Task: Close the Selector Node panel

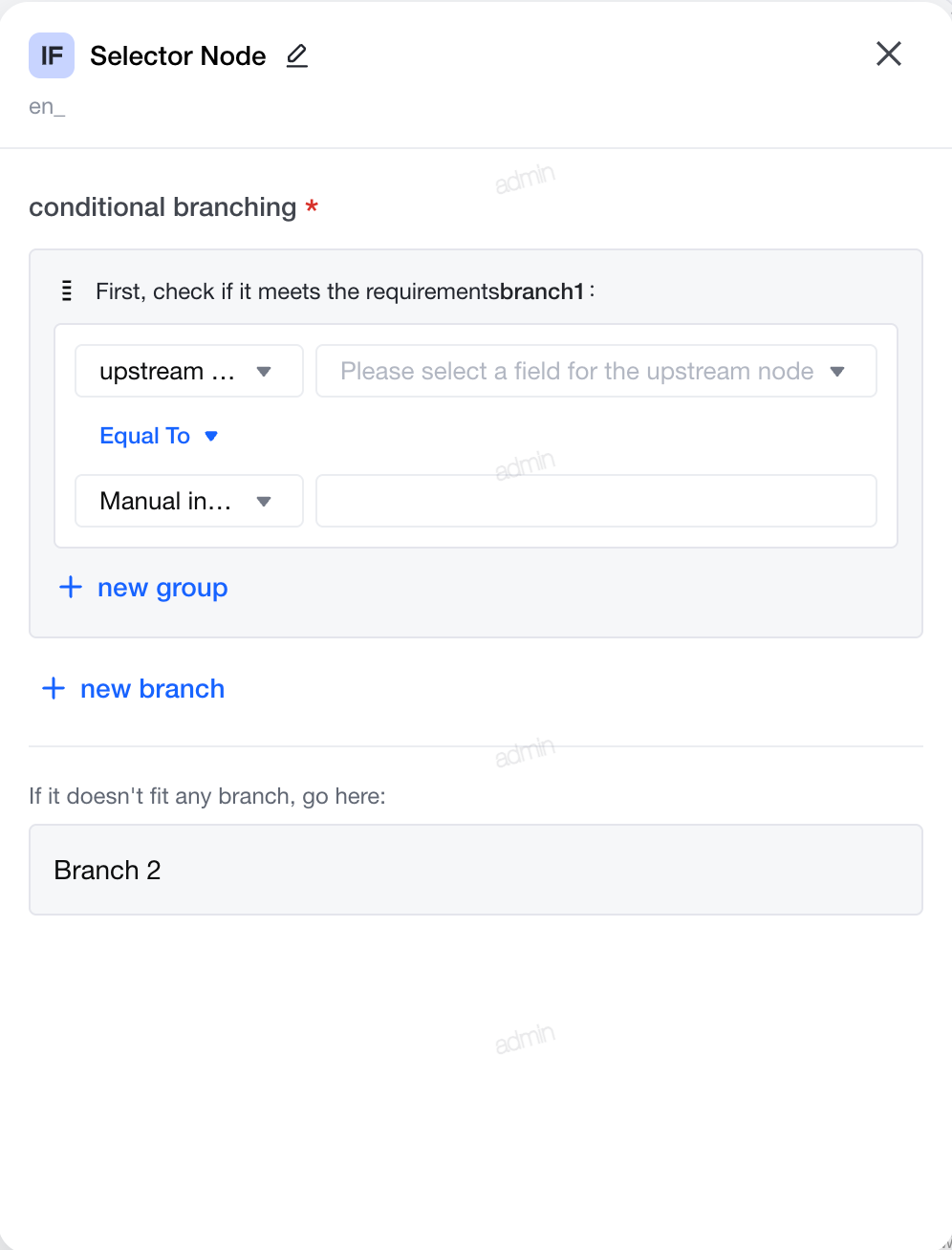Action: click(889, 54)
